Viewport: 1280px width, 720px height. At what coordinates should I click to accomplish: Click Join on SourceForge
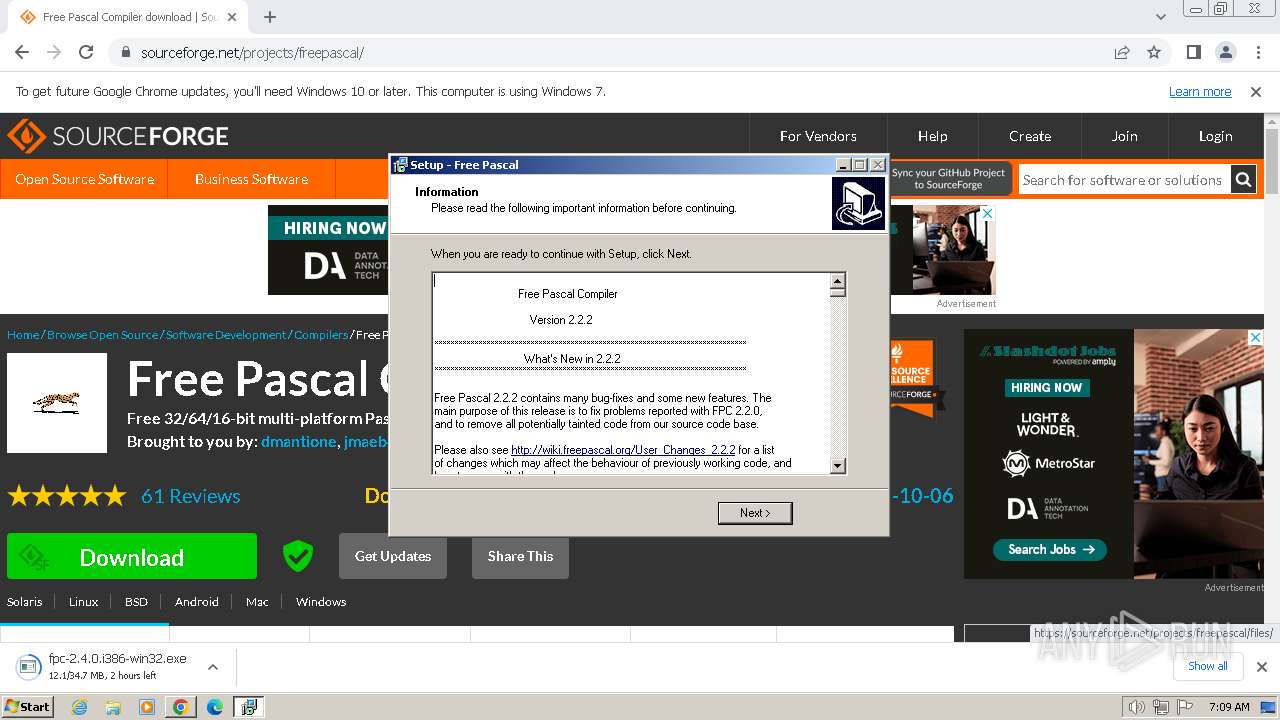coord(1125,136)
